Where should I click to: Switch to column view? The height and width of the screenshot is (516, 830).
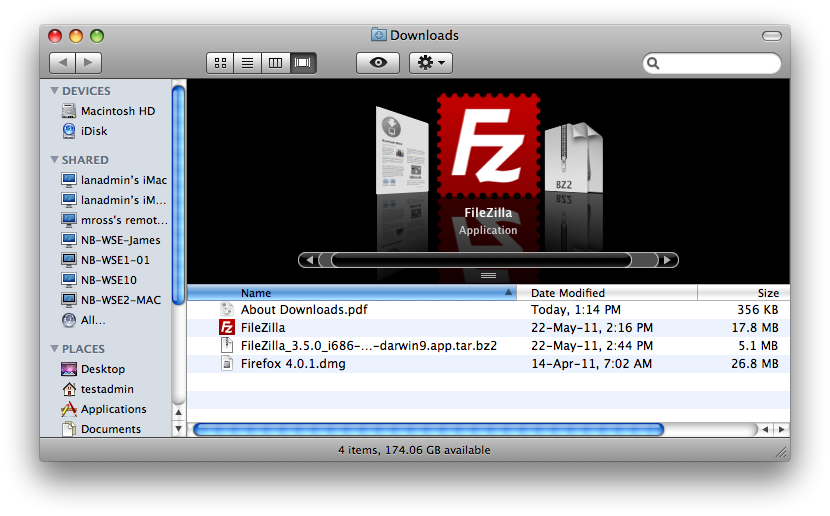click(x=275, y=63)
